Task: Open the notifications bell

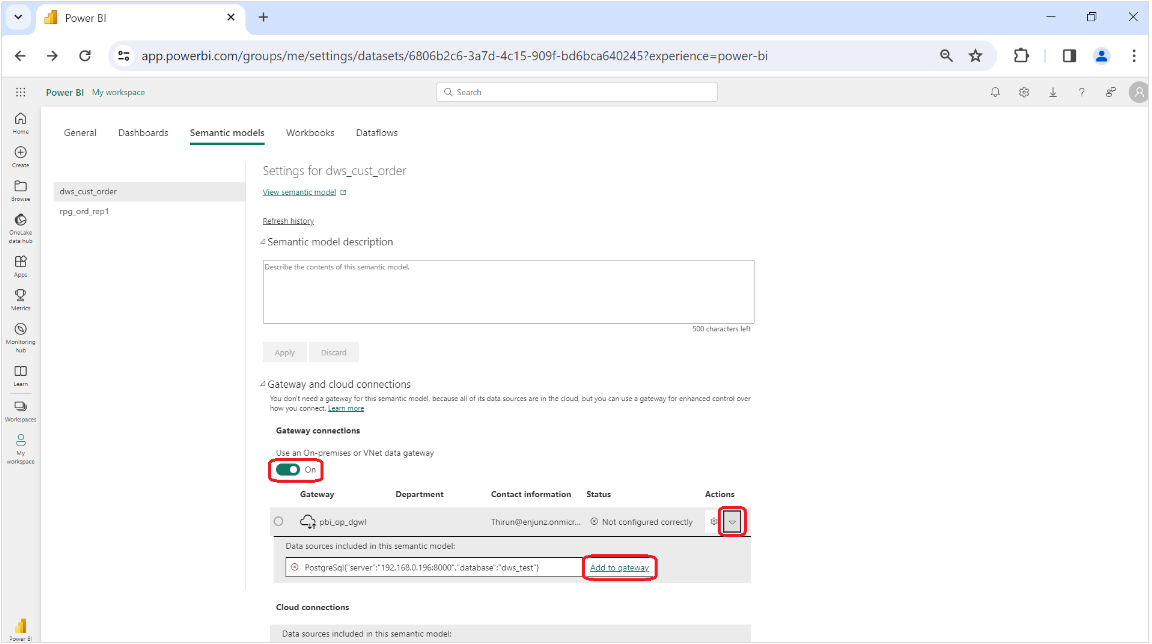Action: click(995, 93)
